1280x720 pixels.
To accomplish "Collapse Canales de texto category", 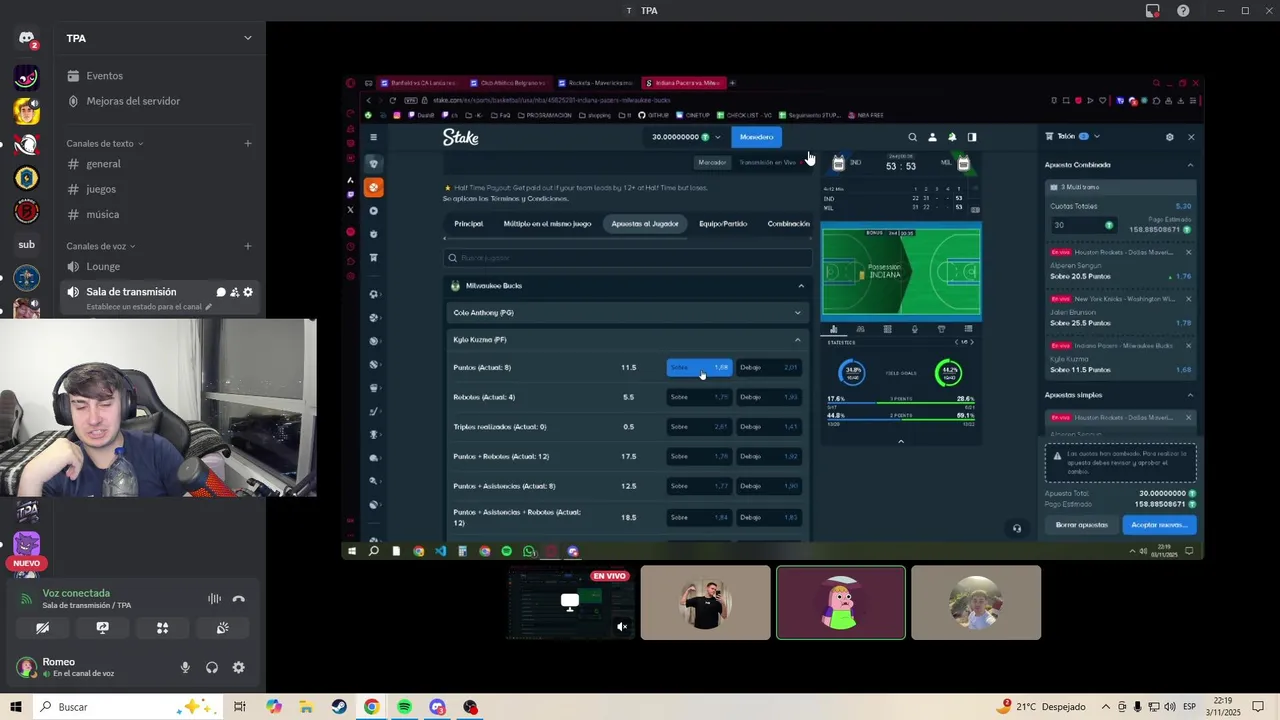I will click(105, 143).
